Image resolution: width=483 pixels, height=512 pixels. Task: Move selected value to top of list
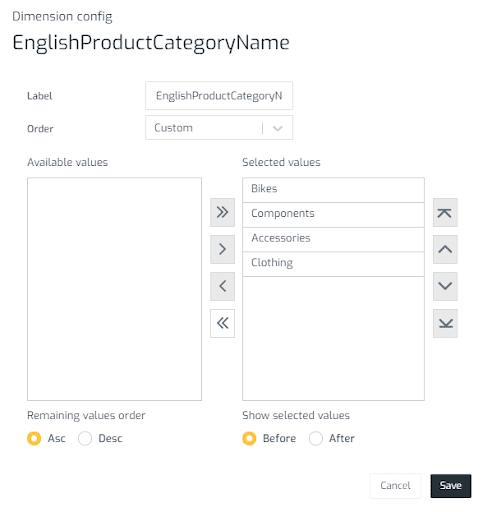[445, 212]
